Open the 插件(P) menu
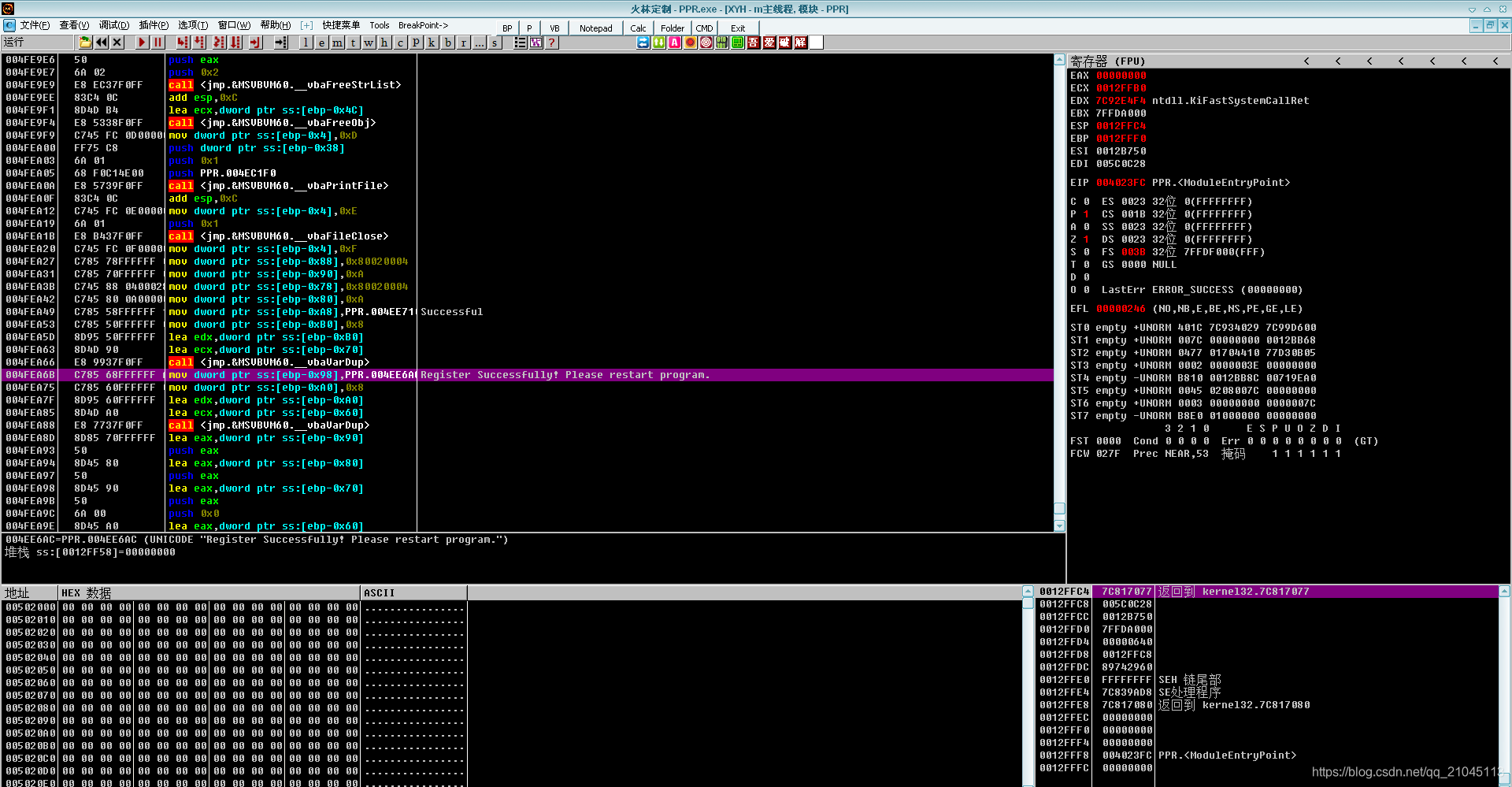This screenshot has width=1512, height=787. [154, 25]
